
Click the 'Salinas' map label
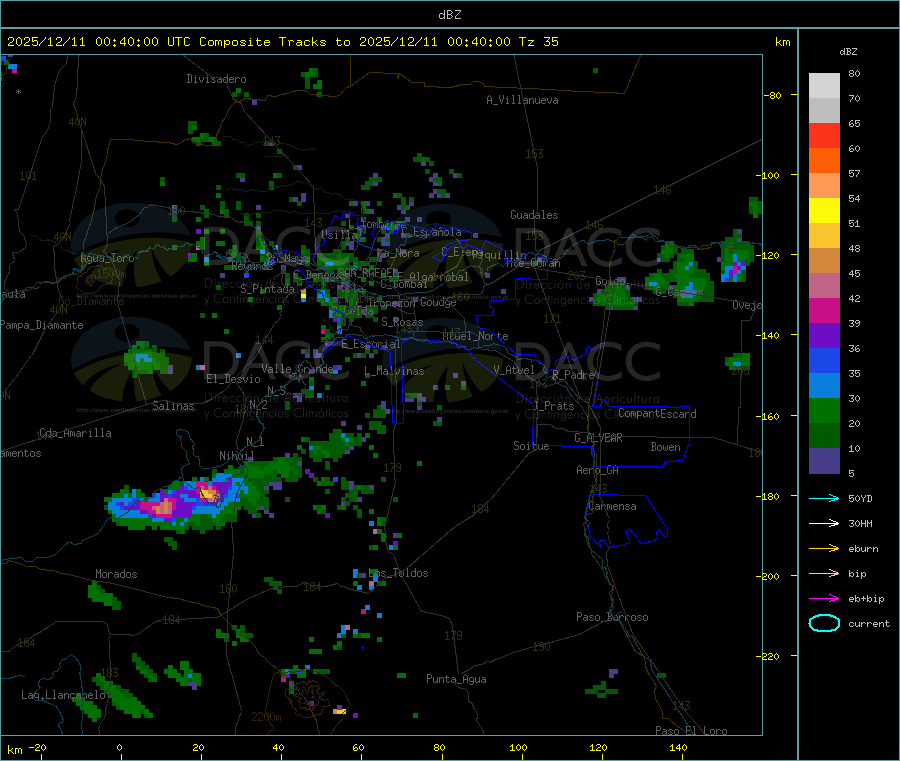(173, 406)
